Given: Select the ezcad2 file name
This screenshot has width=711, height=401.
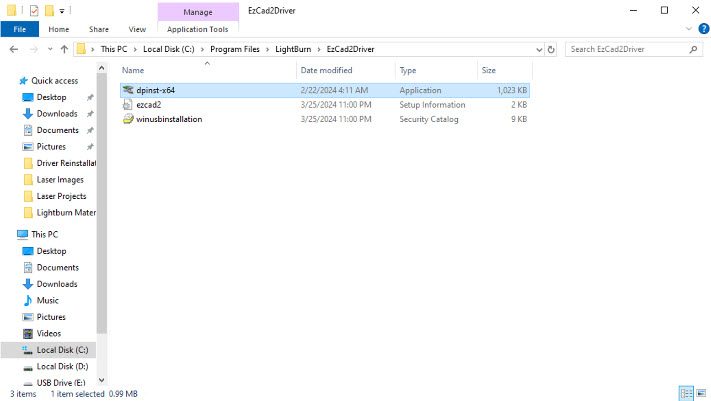Looking at the screenshot, I should click(x=148, y=104).
